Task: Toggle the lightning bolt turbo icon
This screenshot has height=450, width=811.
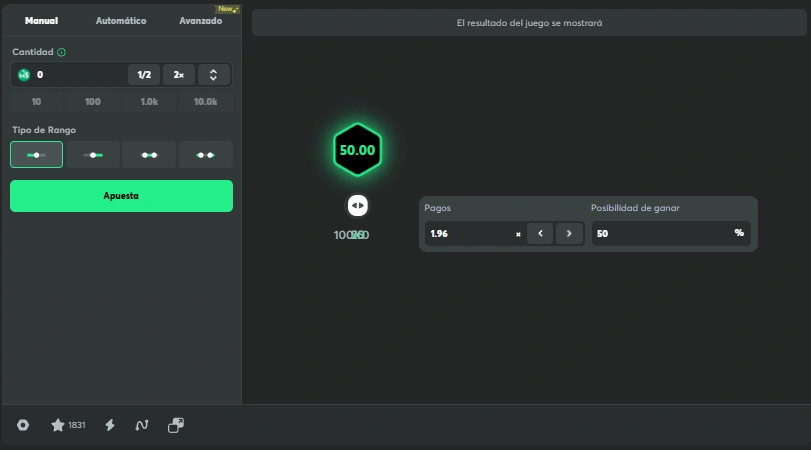Action: click(110, 425)
